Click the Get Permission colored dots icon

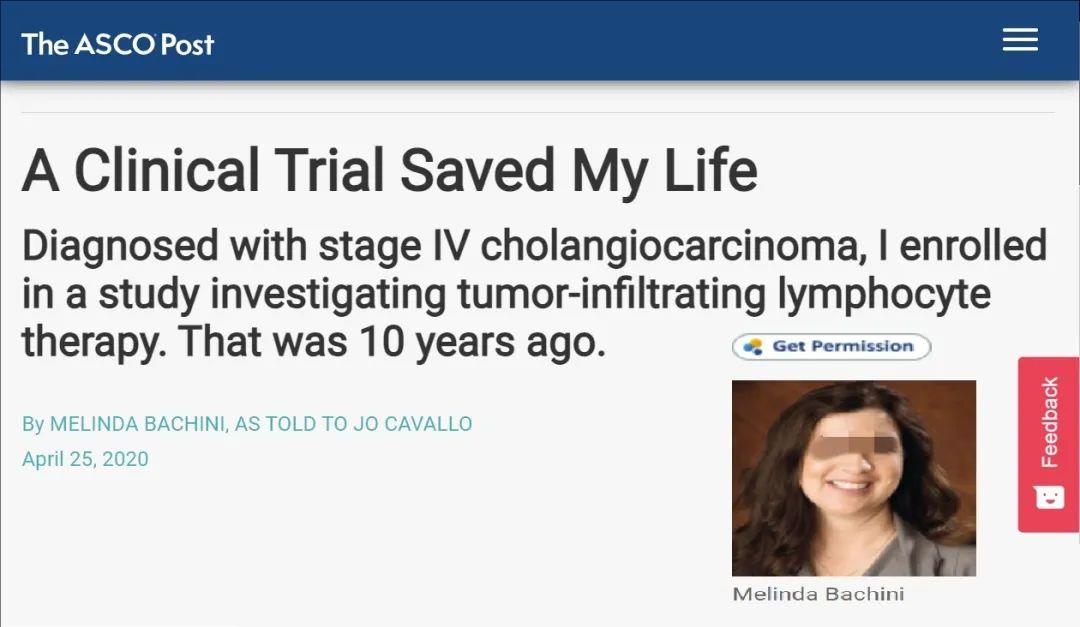point(753,346)
